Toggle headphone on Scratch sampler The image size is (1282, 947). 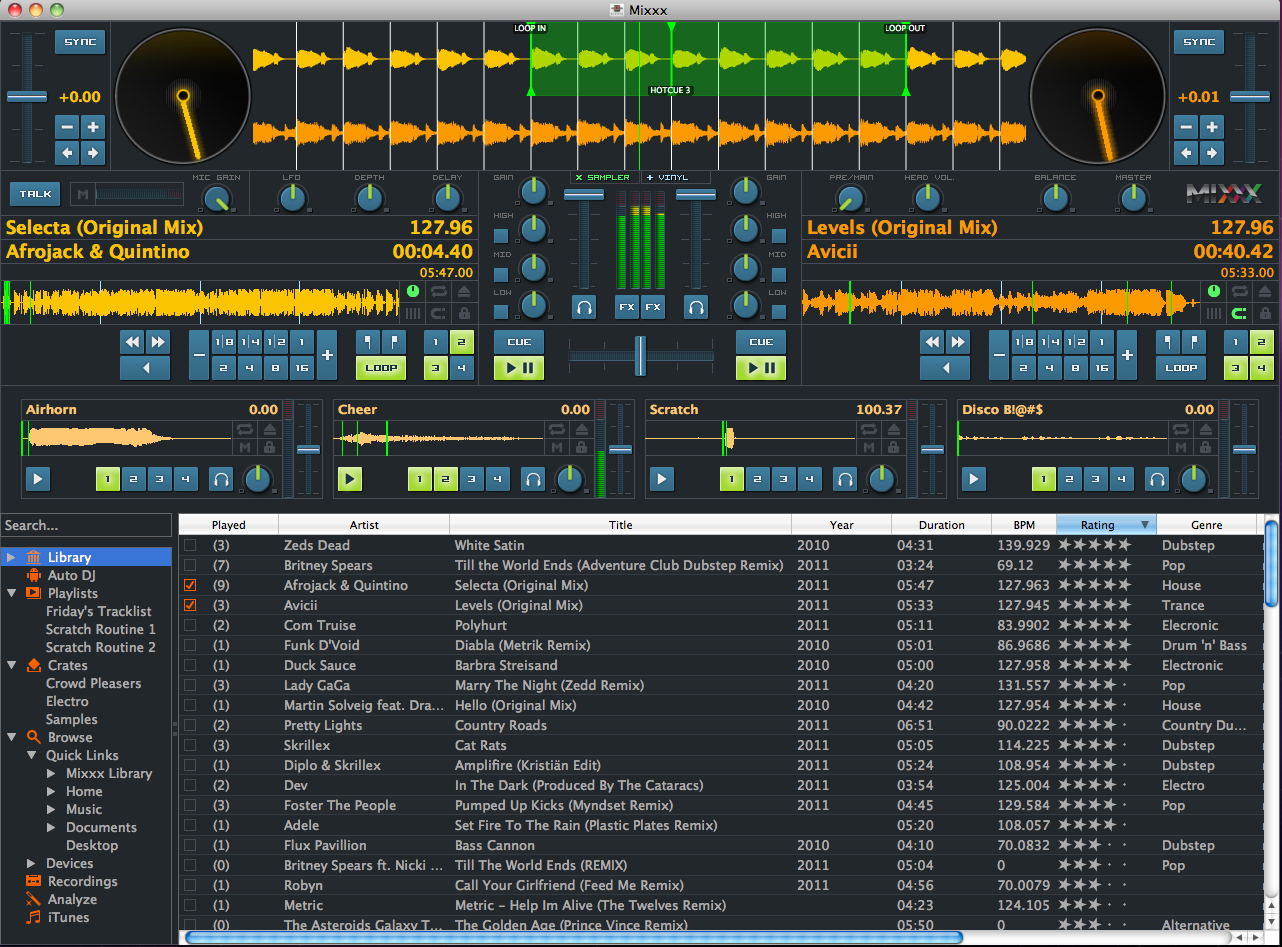[845, 479]
